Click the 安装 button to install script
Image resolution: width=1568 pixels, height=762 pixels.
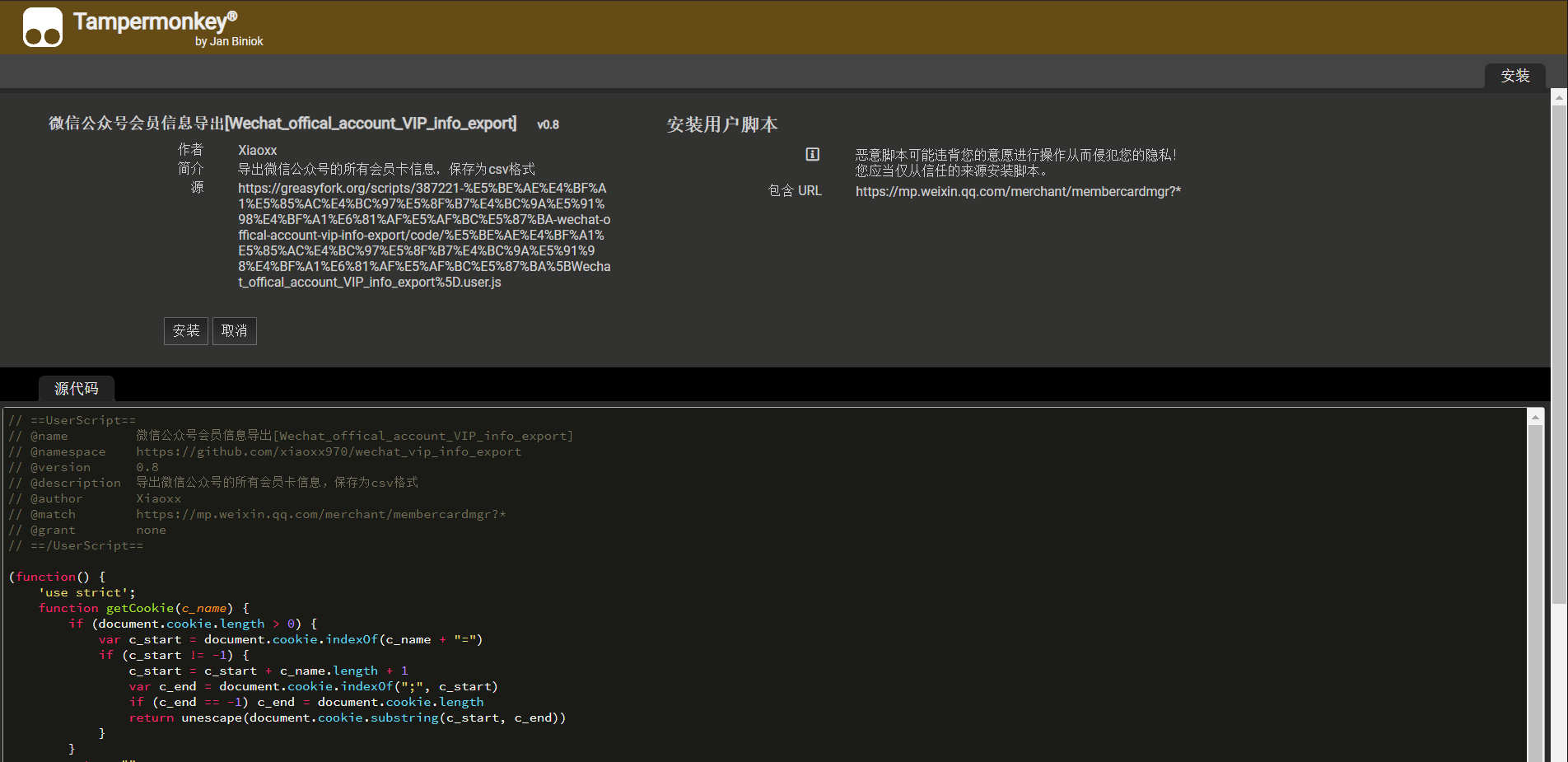[x=186, y=330]
